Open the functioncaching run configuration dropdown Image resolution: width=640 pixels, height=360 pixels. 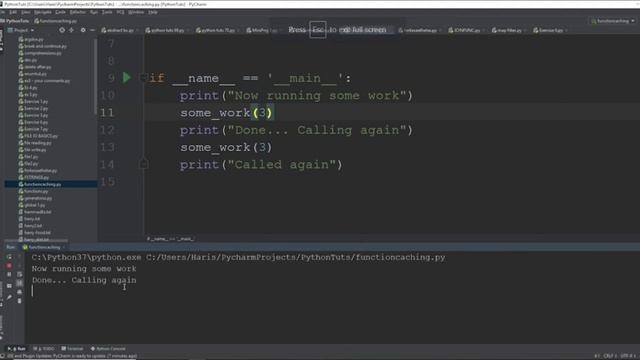[613, 21]
